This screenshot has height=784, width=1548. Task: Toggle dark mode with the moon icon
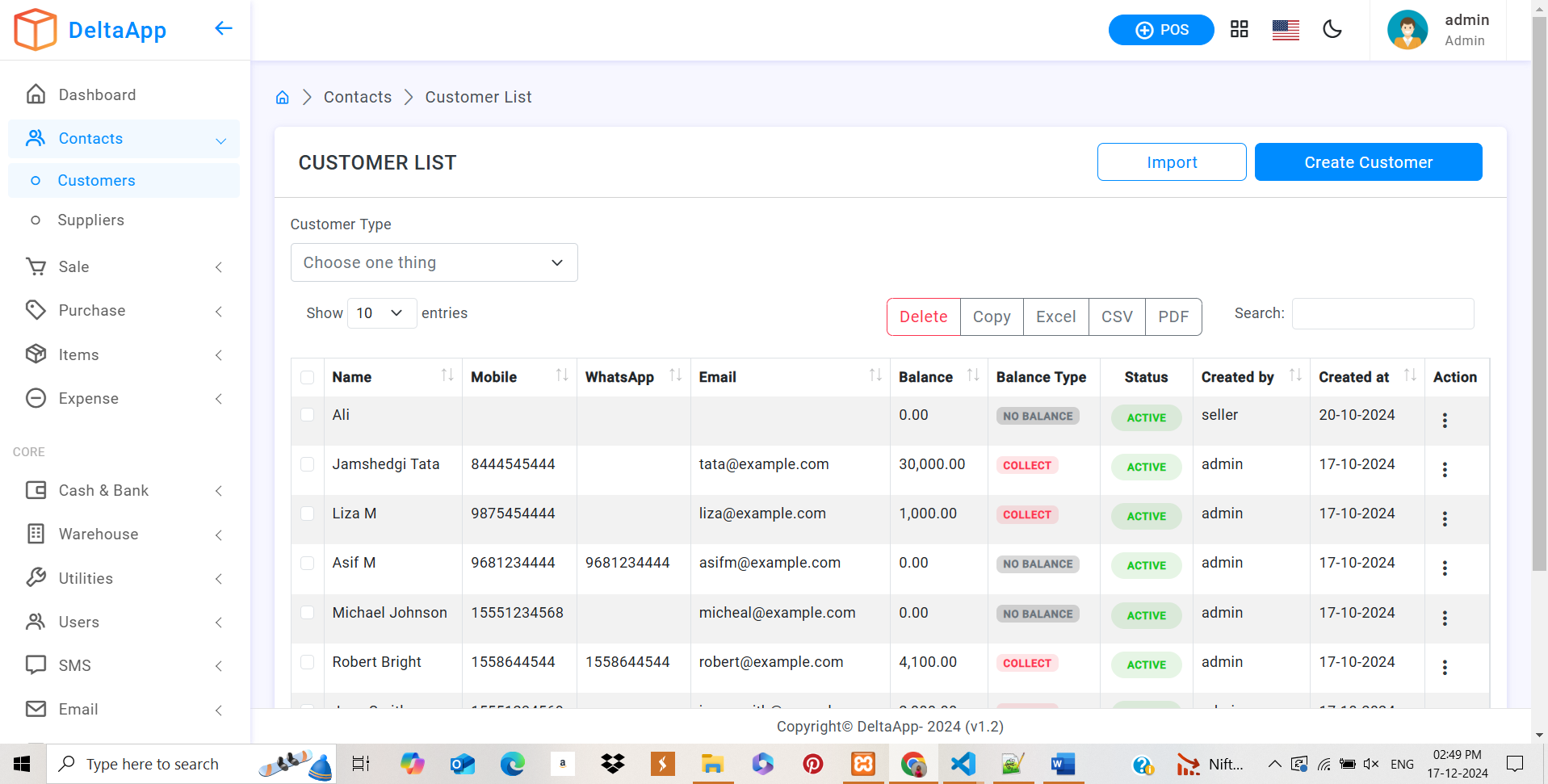(x=1332, y=30)
